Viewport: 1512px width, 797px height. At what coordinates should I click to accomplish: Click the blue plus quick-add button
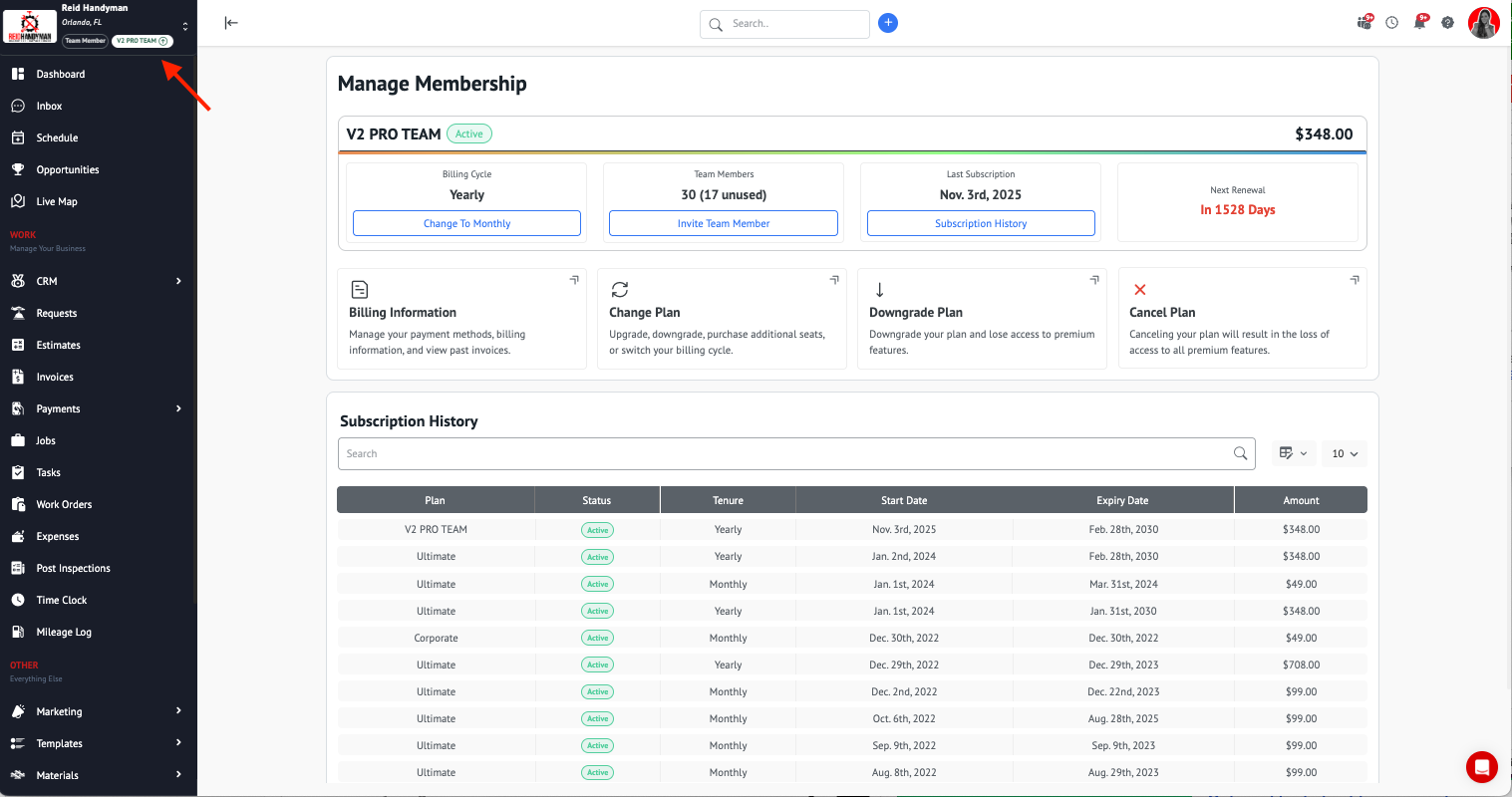[888, 23]
